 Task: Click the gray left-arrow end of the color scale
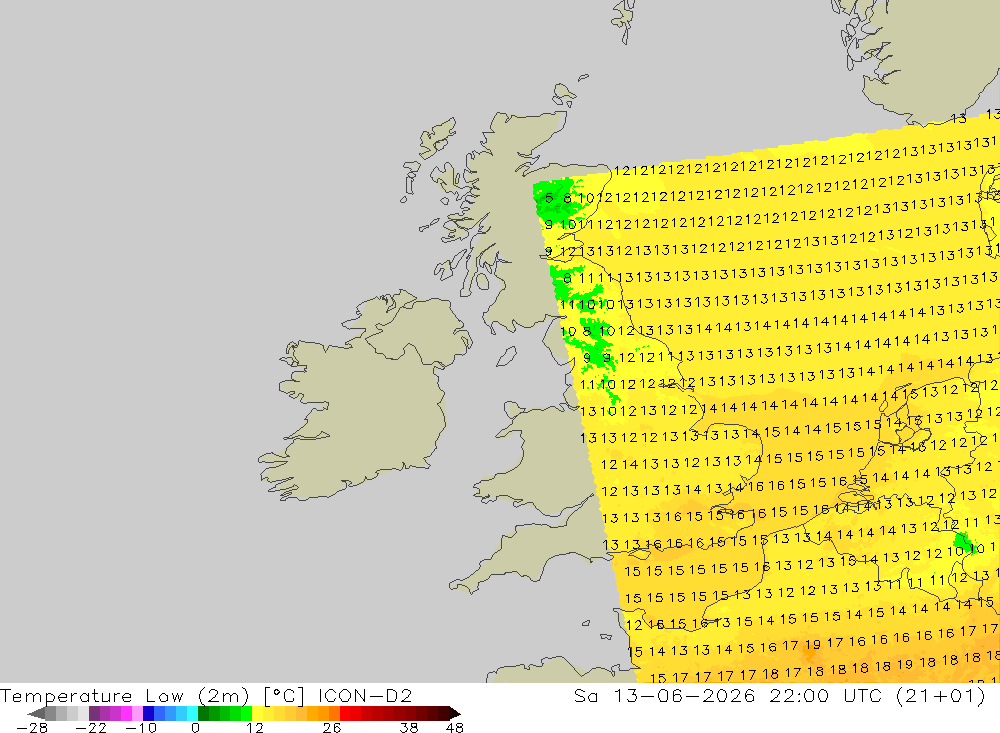(36, 714)
